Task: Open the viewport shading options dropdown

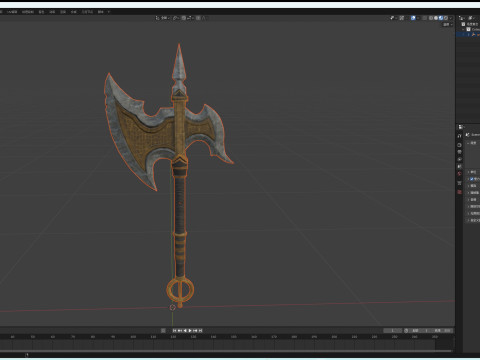Action: tap(451, 18)
